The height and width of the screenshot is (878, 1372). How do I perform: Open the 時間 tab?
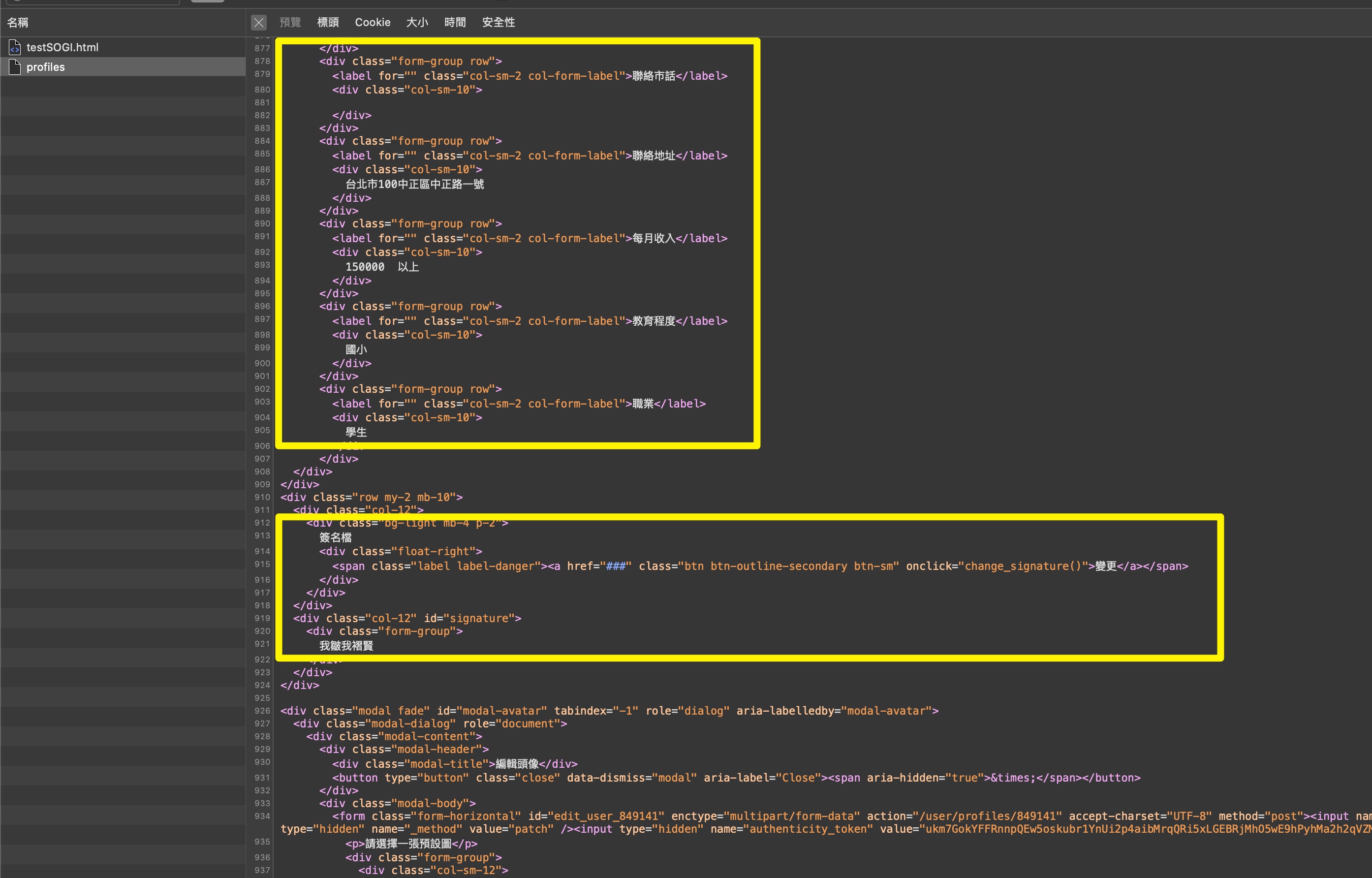455,22
